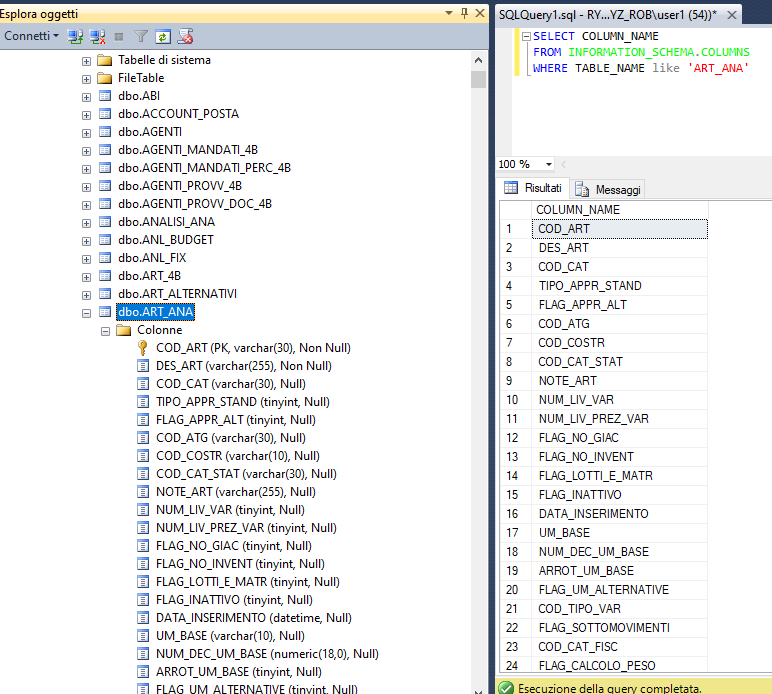The height and width of the screenshot is (694, 772).
Task: Click the primary key icon of COD_ART
Action: pyautogui.click(x=142, y=348)
